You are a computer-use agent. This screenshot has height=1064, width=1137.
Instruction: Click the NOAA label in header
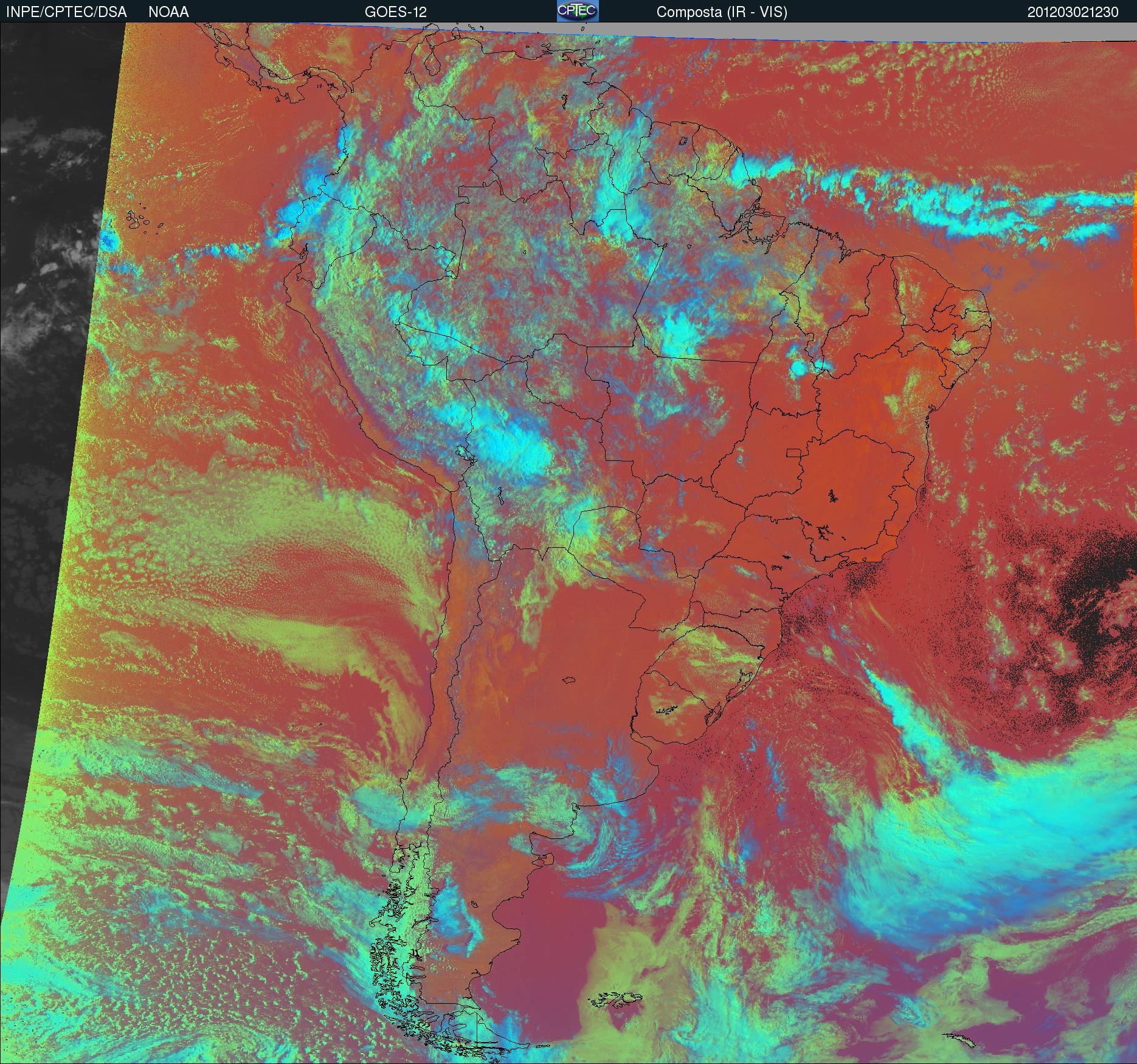pos(168,12)
